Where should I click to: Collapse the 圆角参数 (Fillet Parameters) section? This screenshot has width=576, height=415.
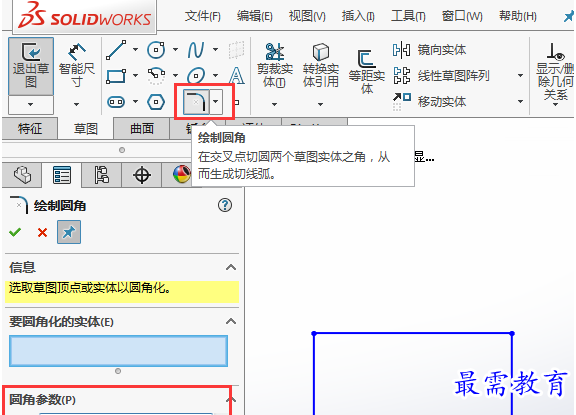coord(230,400)
